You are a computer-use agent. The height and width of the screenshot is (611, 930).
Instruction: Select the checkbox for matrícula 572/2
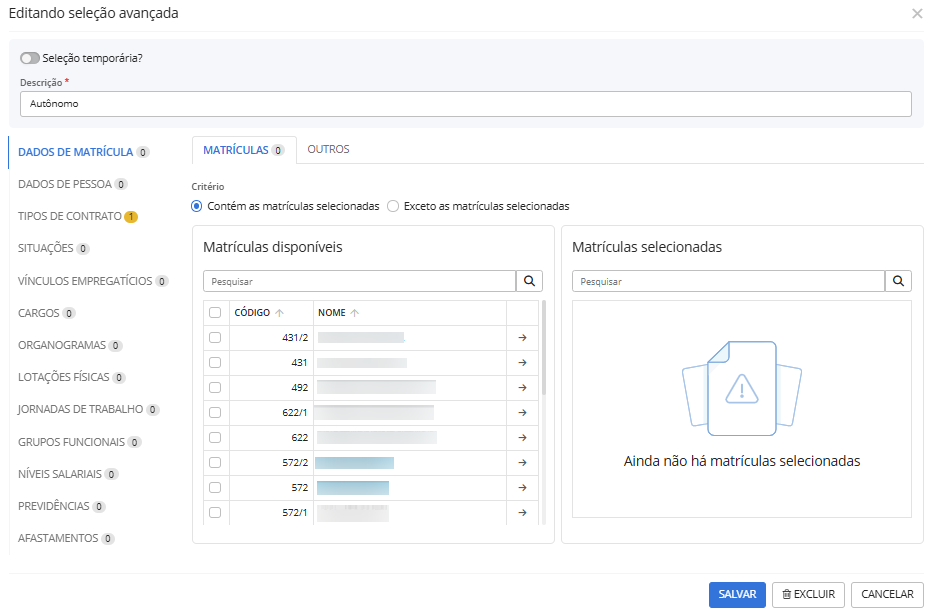pos(215,462)
